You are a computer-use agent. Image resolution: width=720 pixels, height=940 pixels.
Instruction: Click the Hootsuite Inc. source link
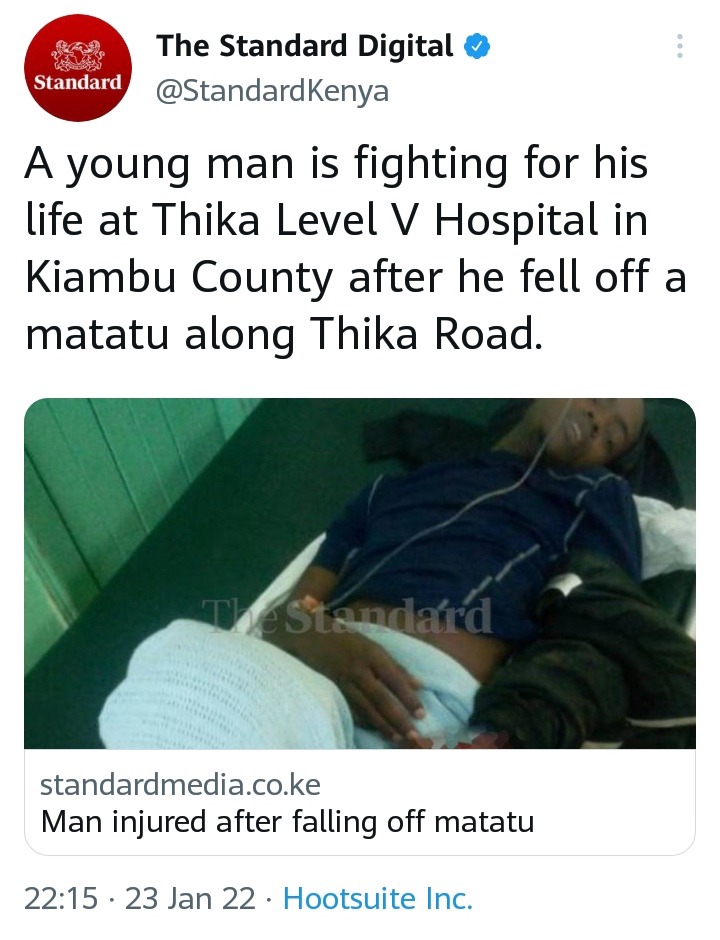[378, 898]
